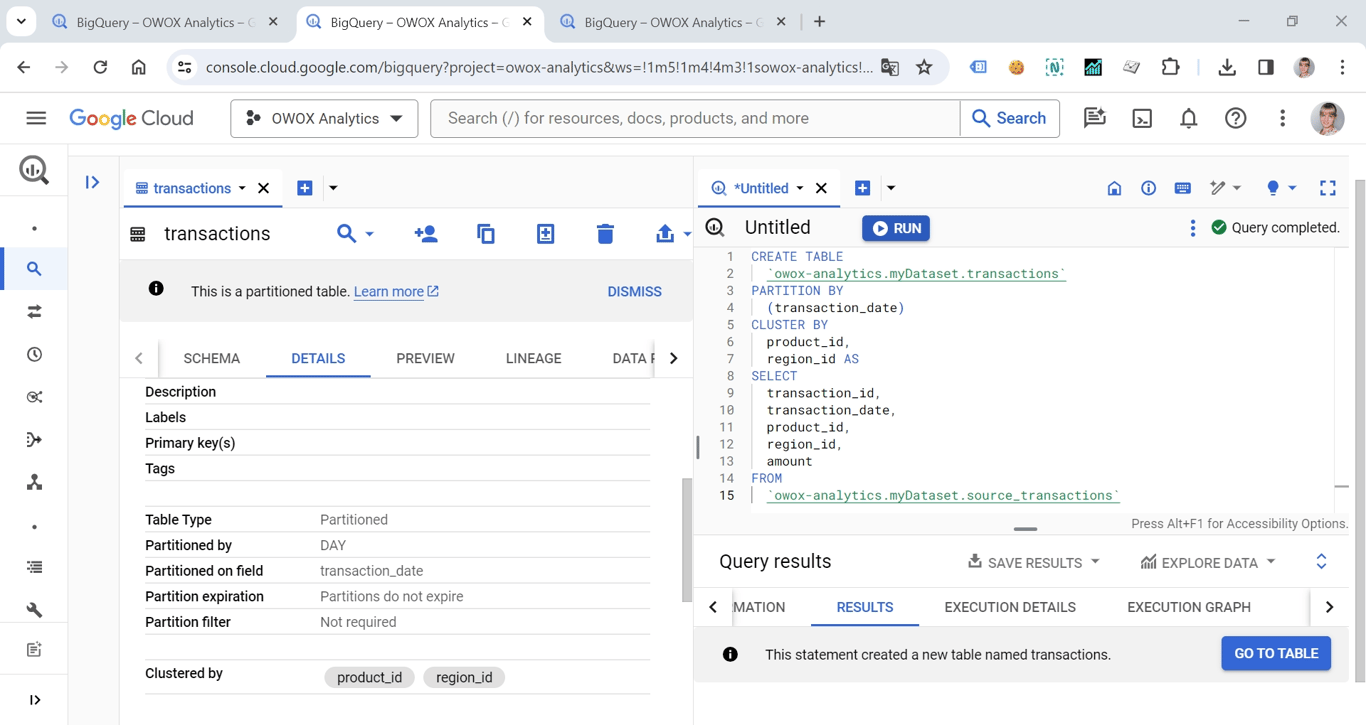Open Scheduled queries clock icon
Image resolution: width=1366 pixels, height=725 pixels.
(34, 354)
